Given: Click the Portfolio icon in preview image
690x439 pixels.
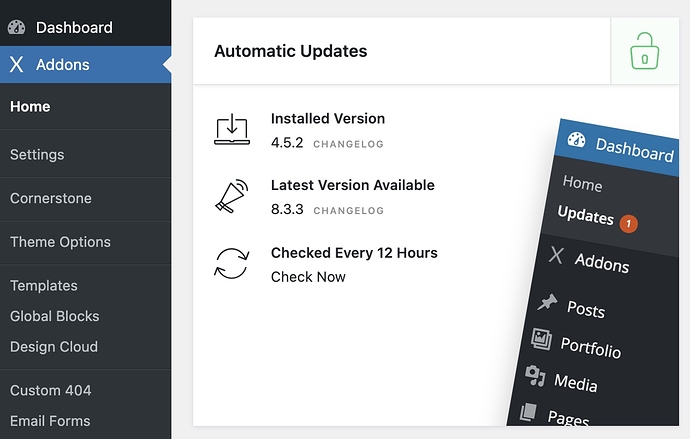Looking at the screenshot, I should (541, 339).
